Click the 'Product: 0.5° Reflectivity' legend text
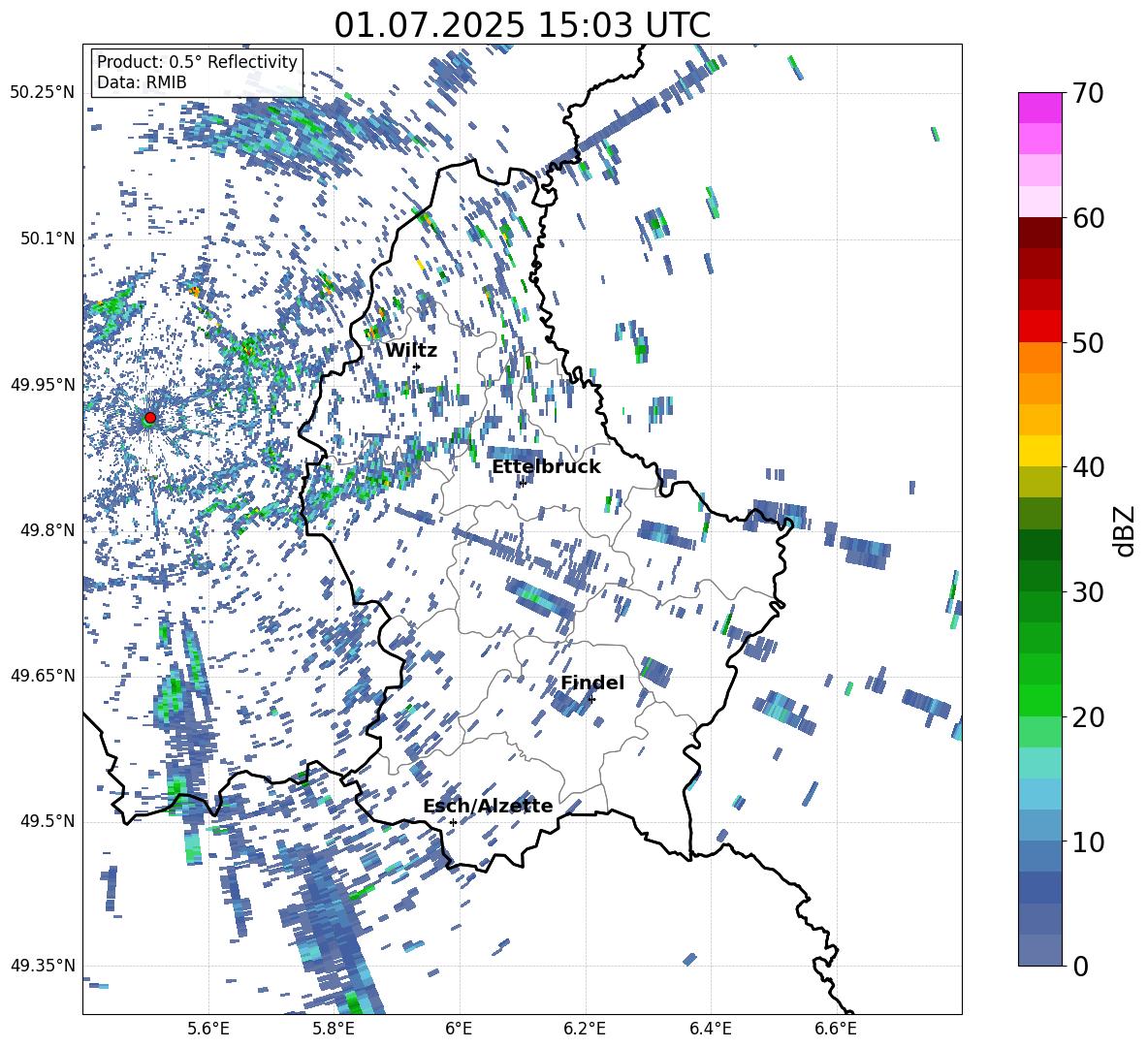1148x1048 pixels. pos(198,61)
